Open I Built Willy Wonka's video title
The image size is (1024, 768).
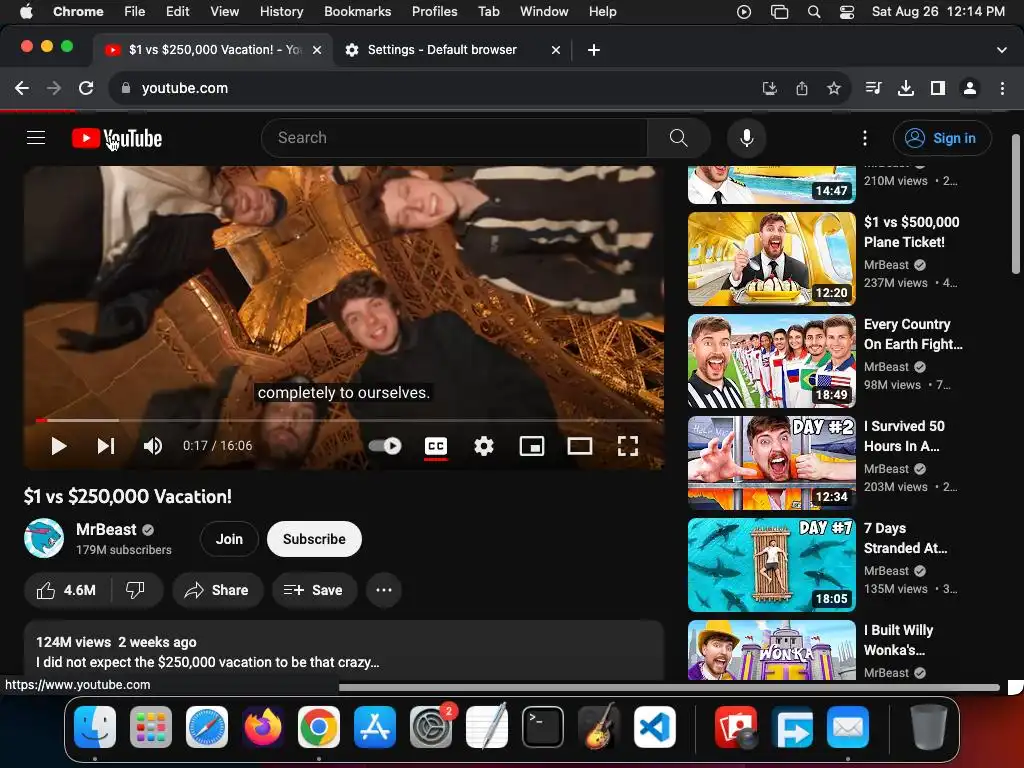899,640
